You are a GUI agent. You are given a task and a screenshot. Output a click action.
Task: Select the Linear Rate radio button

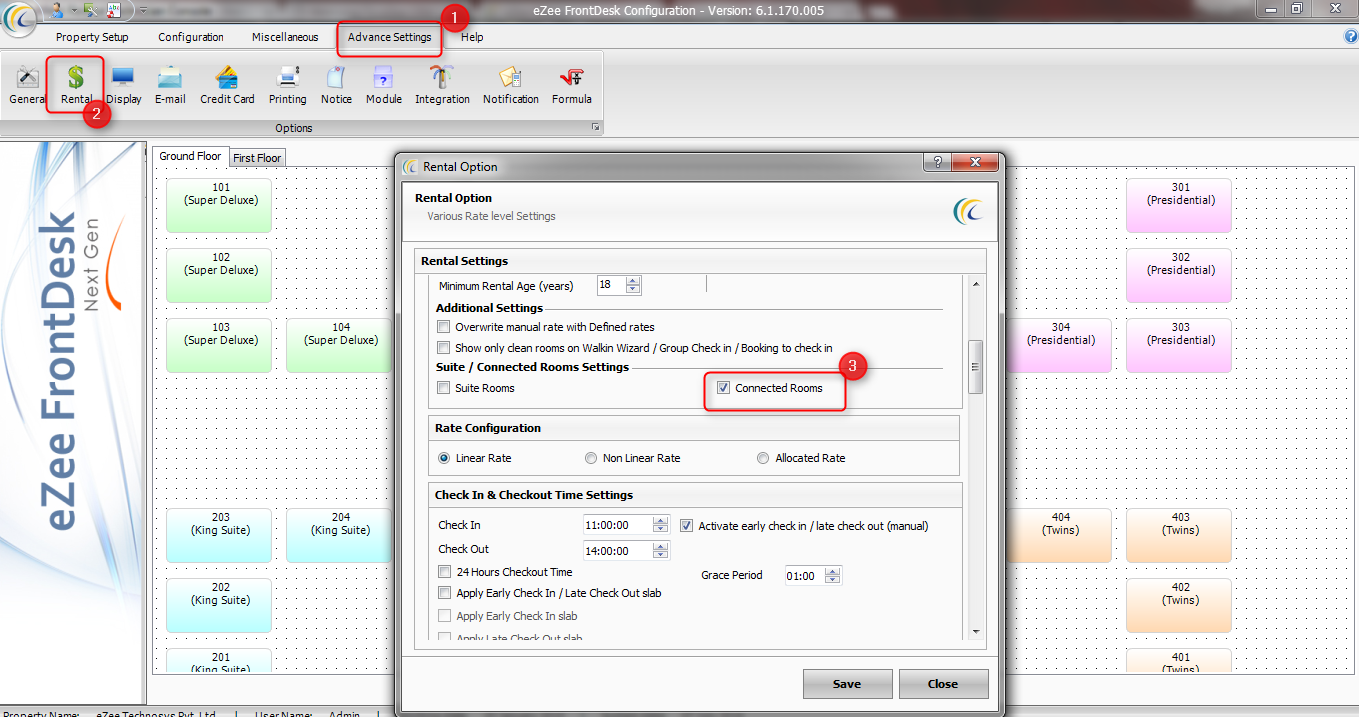[444, 458]
